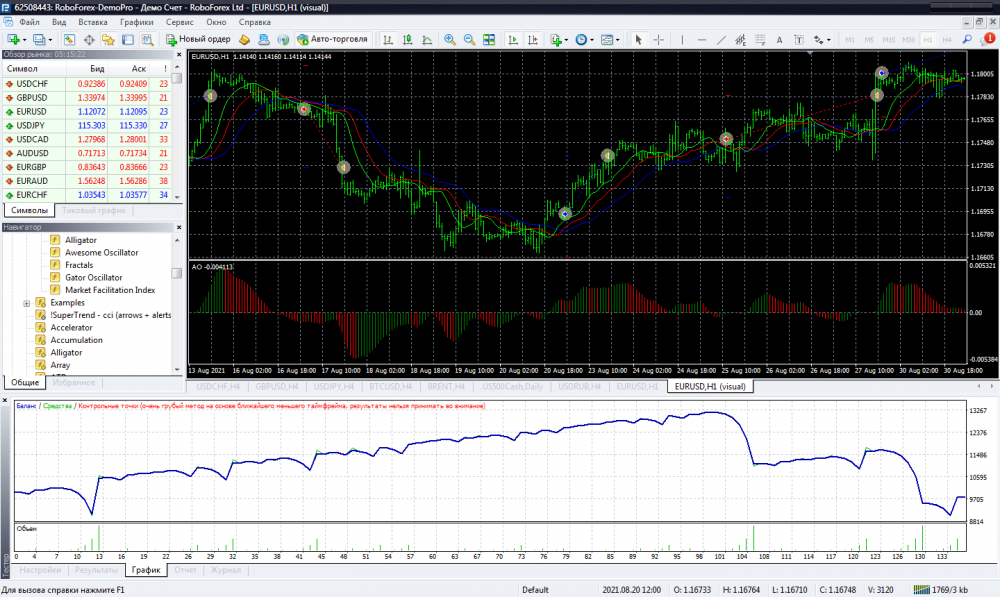This screenshot has height=597, width=1000.
Task: Select EURUSD in the market watch list
Action: click(x=32, y=111)
